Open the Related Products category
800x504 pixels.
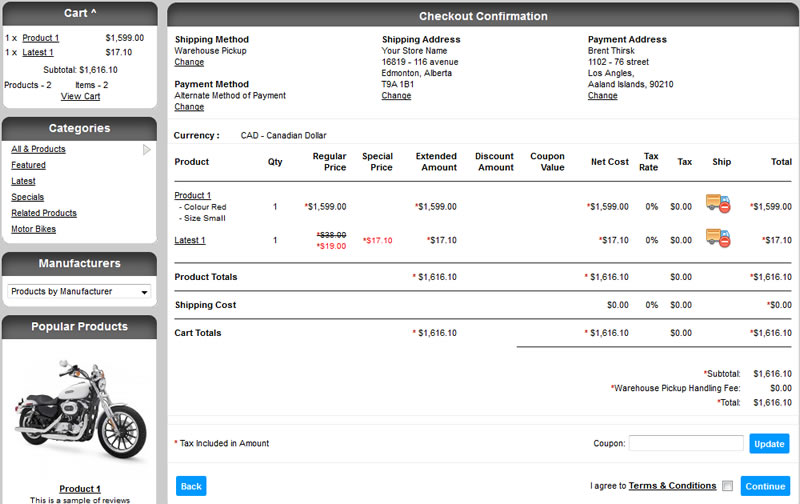(x=44, y=213)
